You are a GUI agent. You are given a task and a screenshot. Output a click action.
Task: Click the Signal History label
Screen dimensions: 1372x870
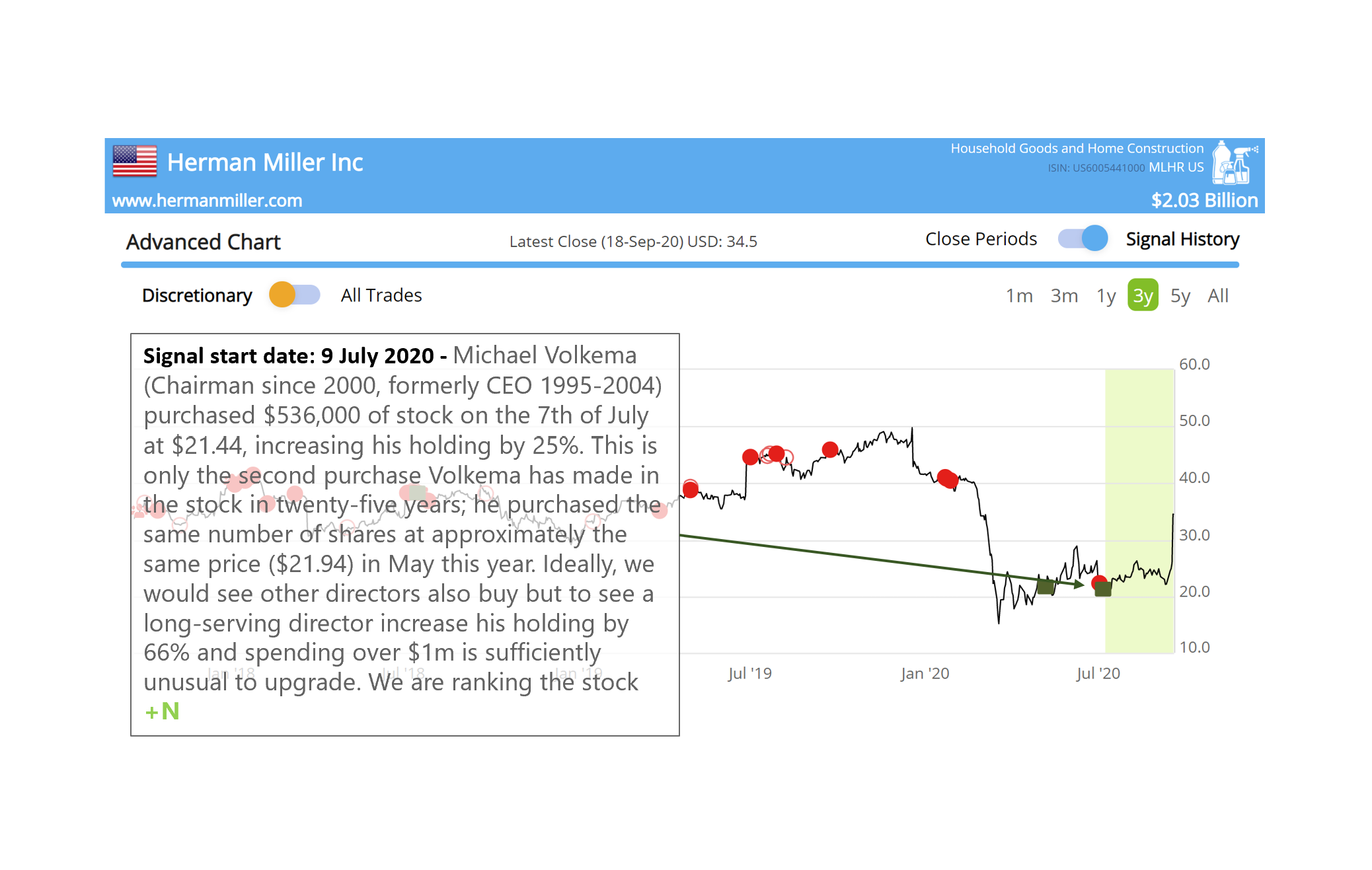[1182, 239]
